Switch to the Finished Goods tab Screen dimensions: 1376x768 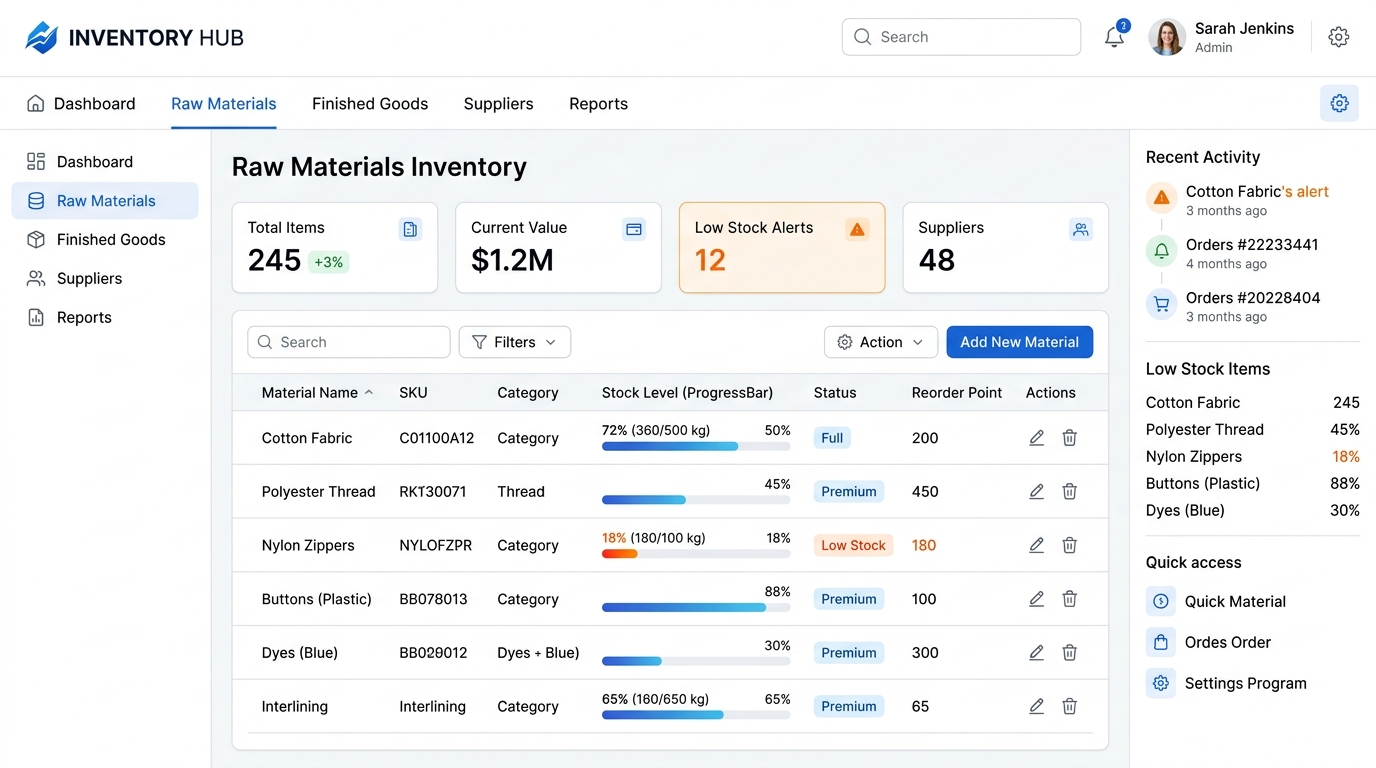(x=370, y=103)
